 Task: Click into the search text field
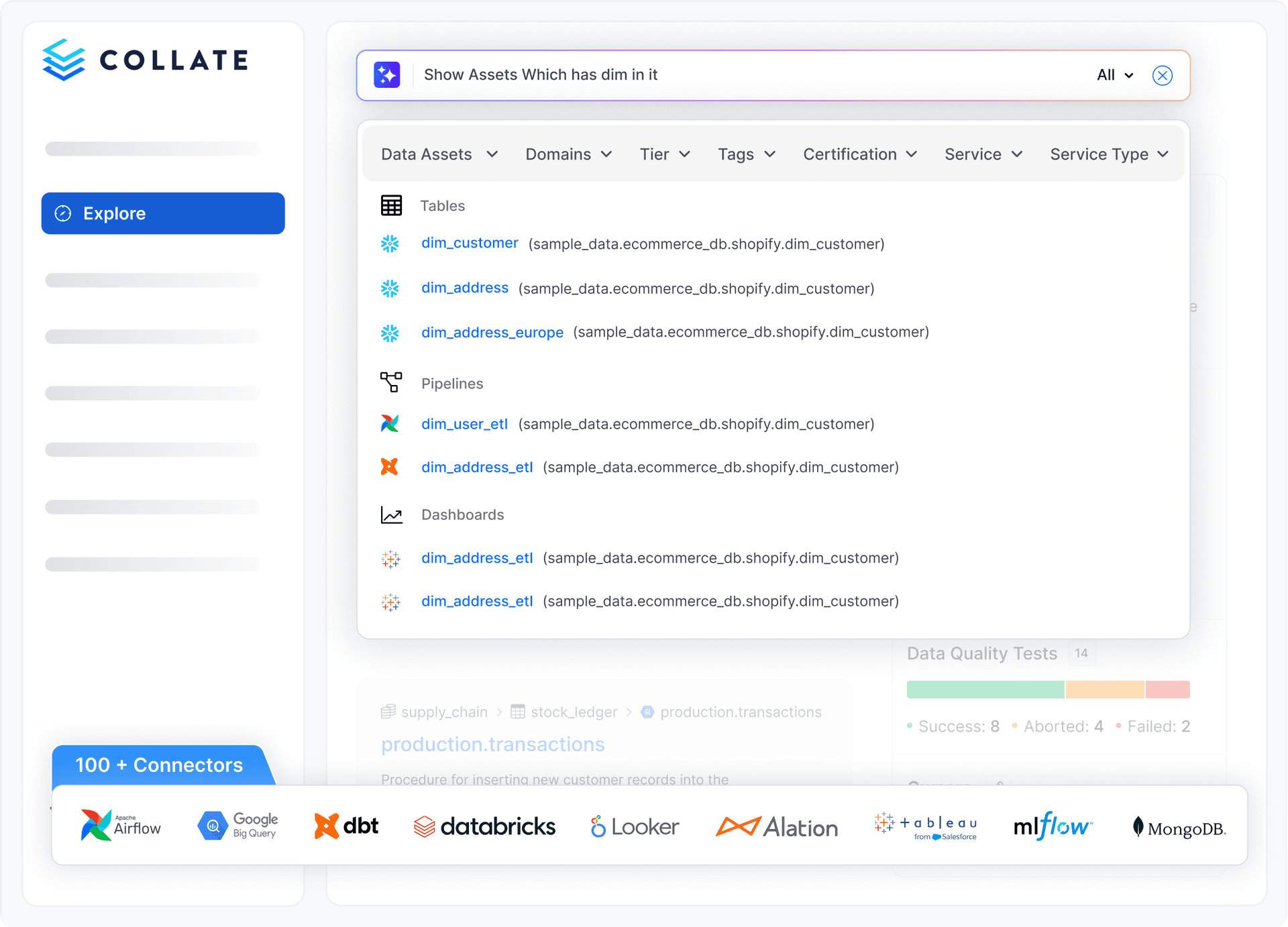(x=738, y=74)
